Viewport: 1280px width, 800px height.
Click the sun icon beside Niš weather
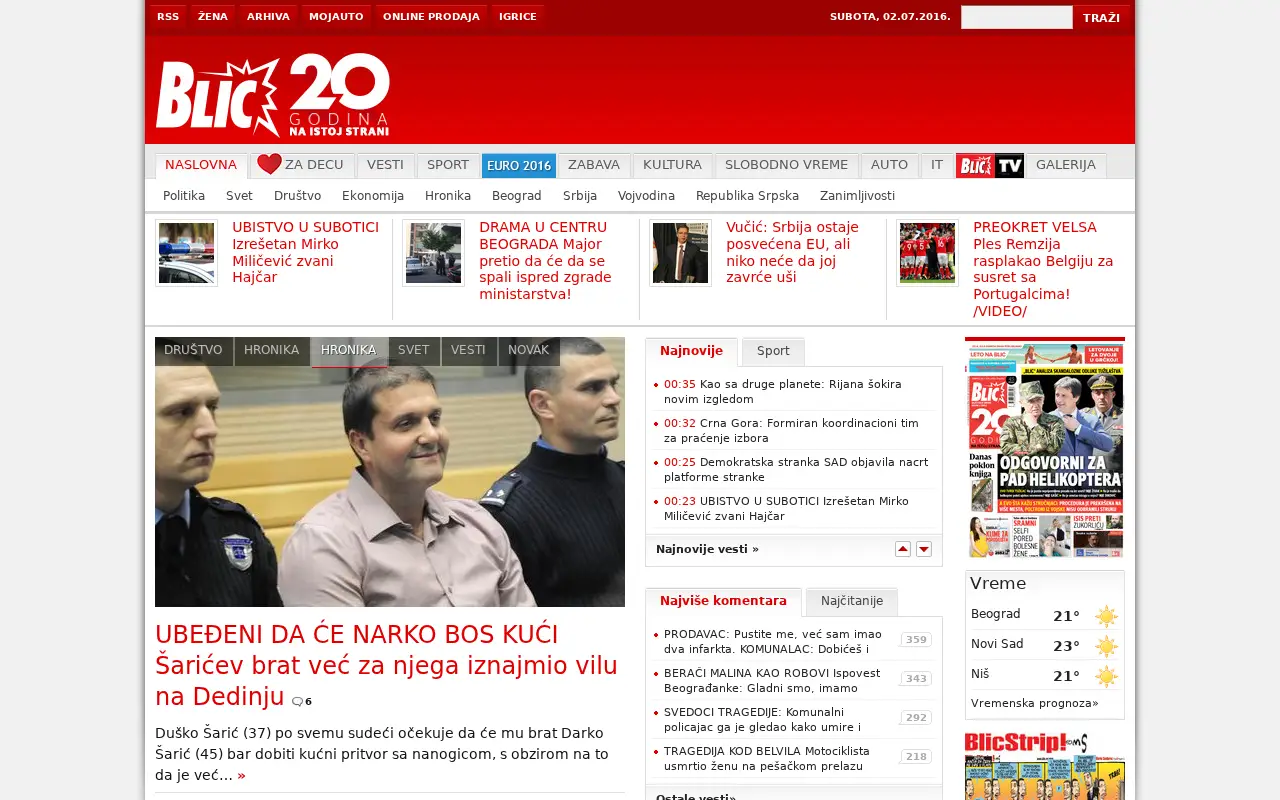pos(1106,677)
